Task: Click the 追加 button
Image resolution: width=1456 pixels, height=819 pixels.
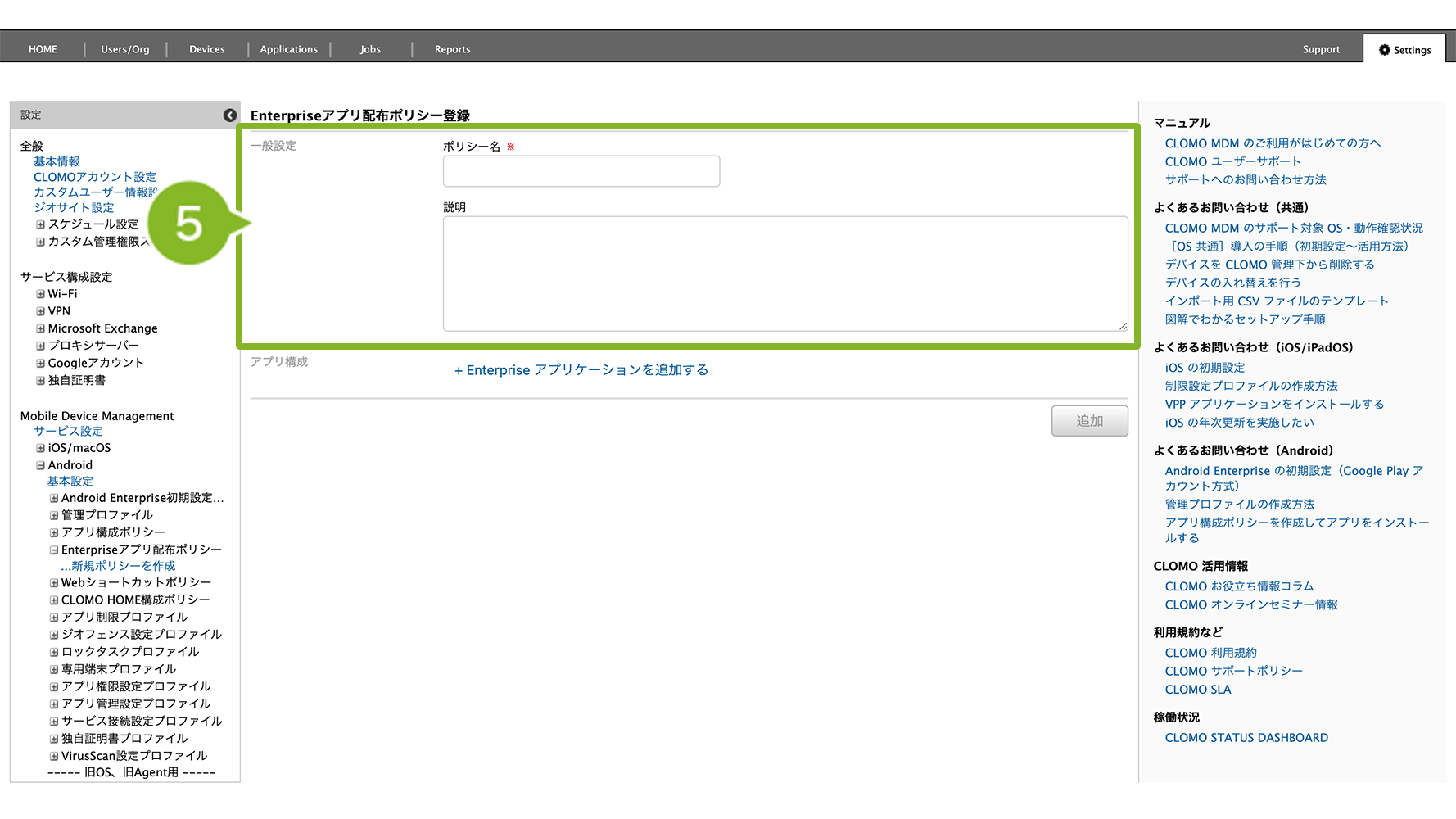Action: pyautogui.click(x=1089, y=421)
